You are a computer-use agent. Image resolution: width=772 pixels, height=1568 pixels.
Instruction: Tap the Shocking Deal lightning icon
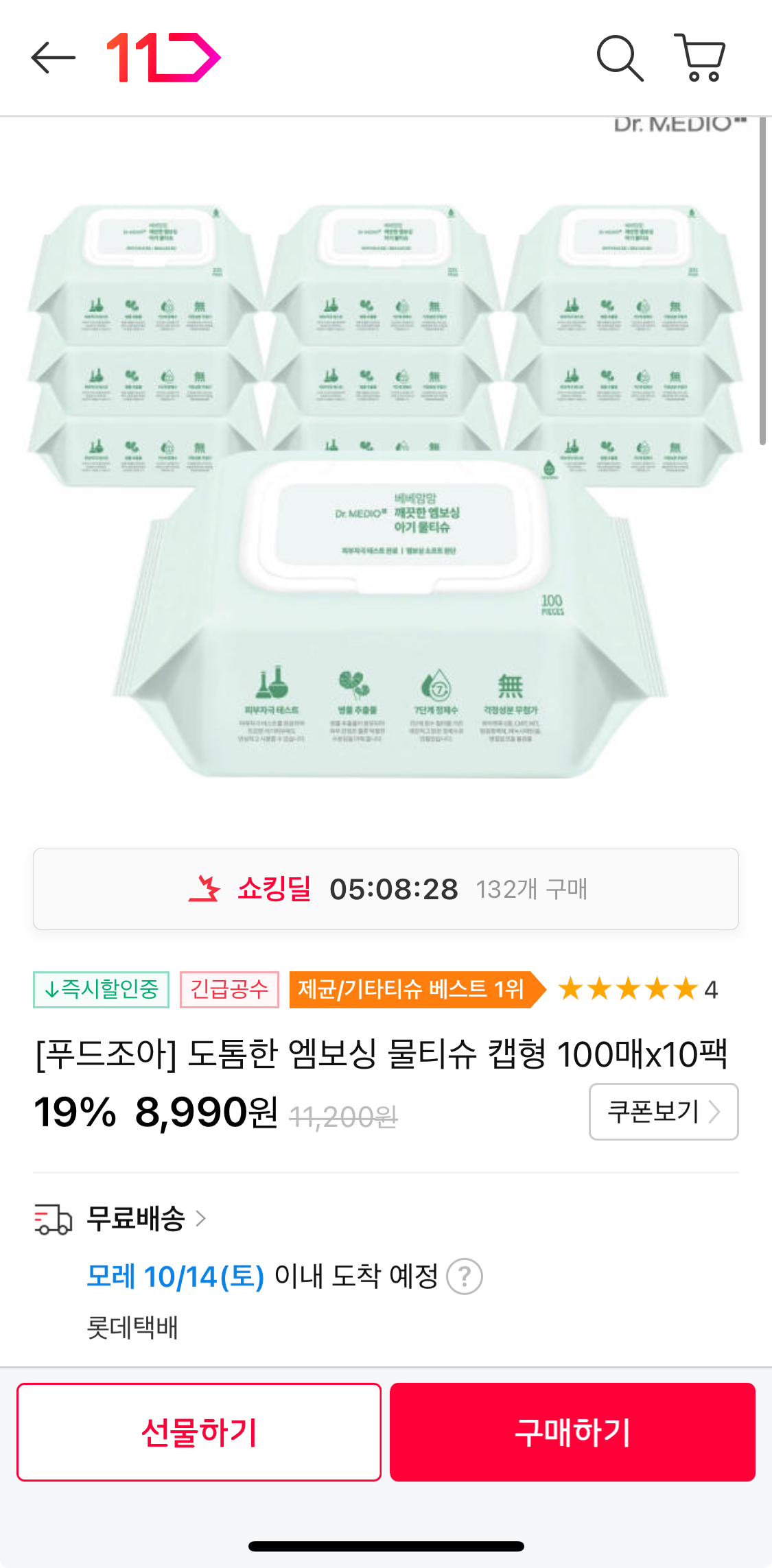pyautogui.click(x=204, y=889)
